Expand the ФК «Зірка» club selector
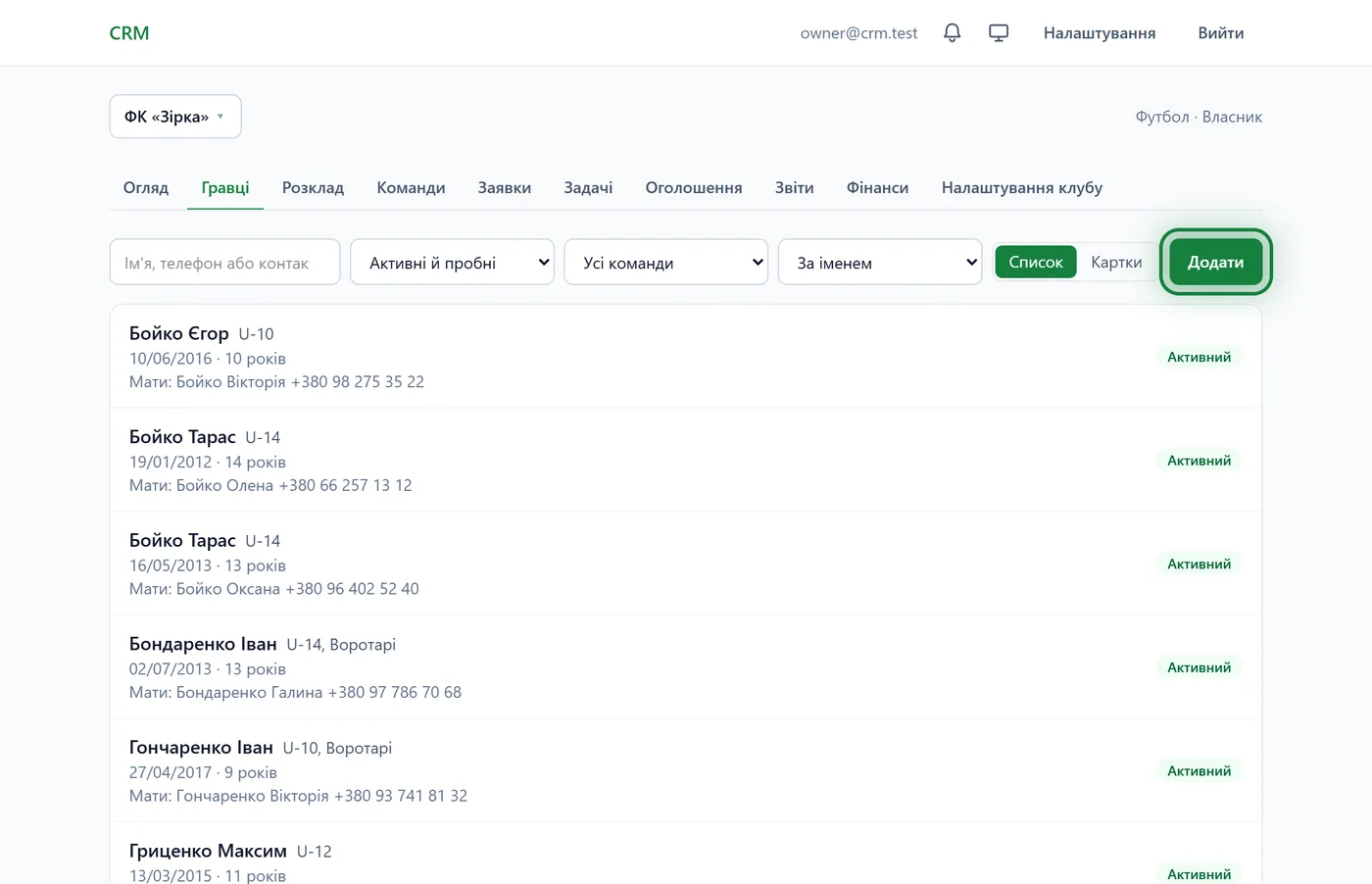Viewport: 1372px width, 884px height. (x=175, y=117)
